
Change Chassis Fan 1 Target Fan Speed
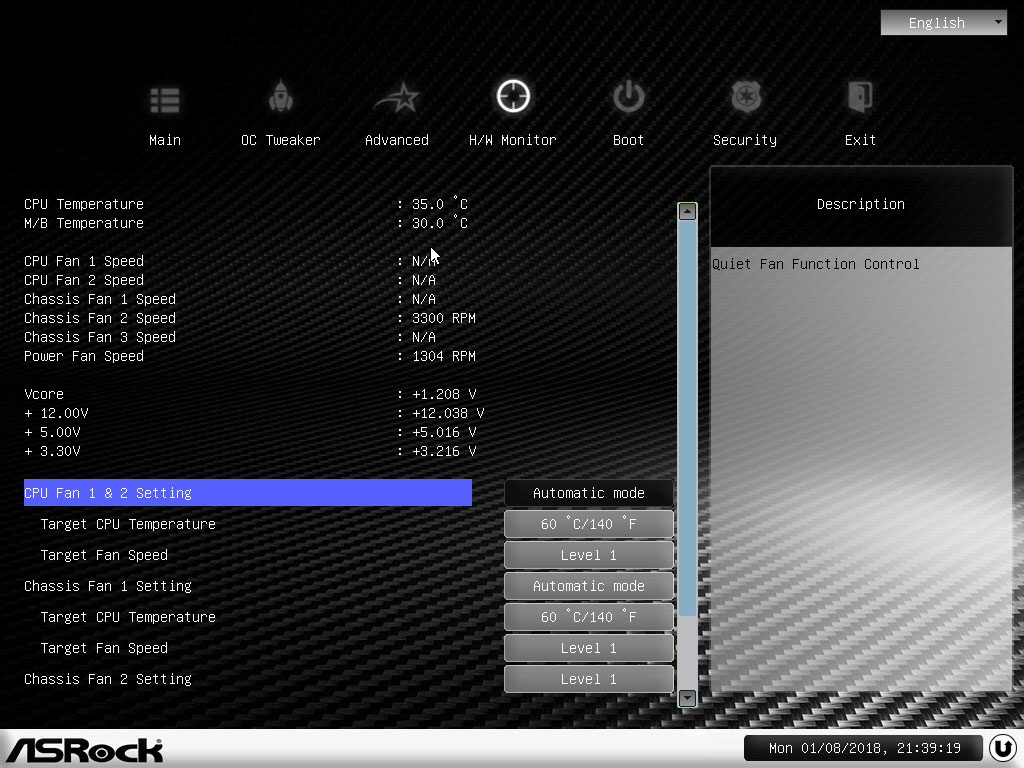[x=588, y=648]
